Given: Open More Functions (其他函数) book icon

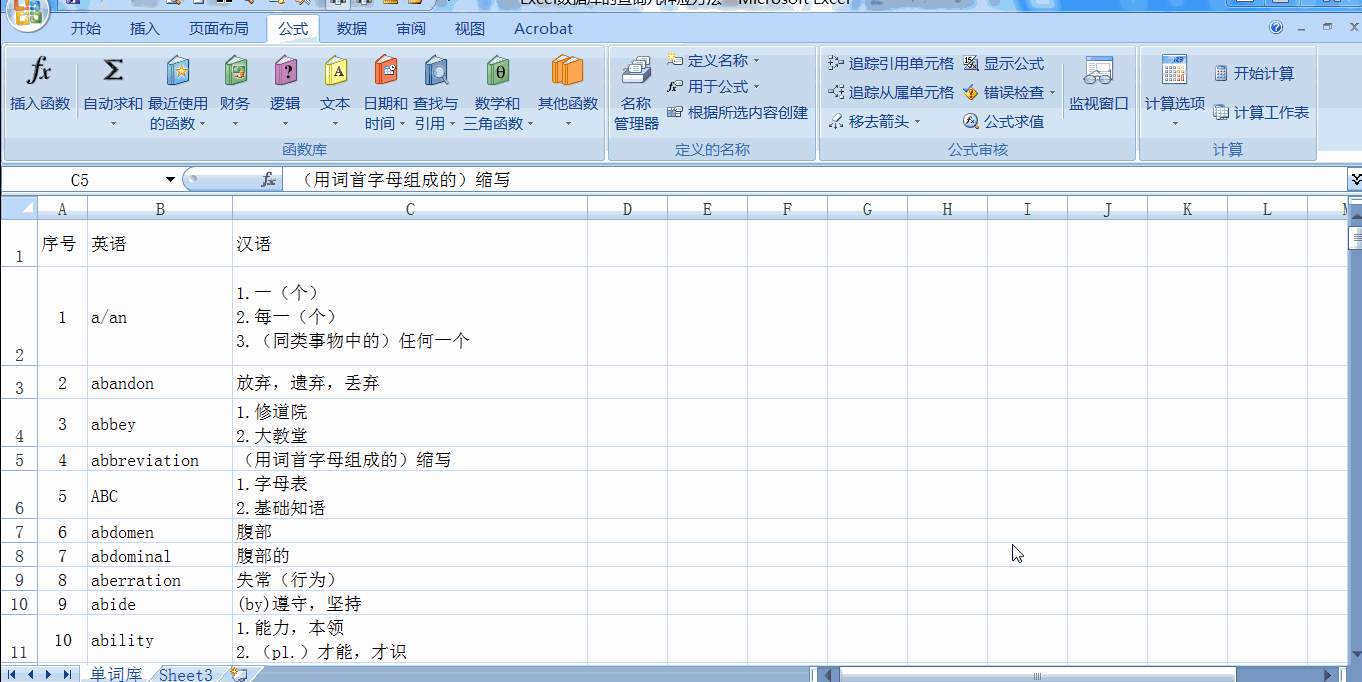Looking at the screenshot, I should point(567,71).
